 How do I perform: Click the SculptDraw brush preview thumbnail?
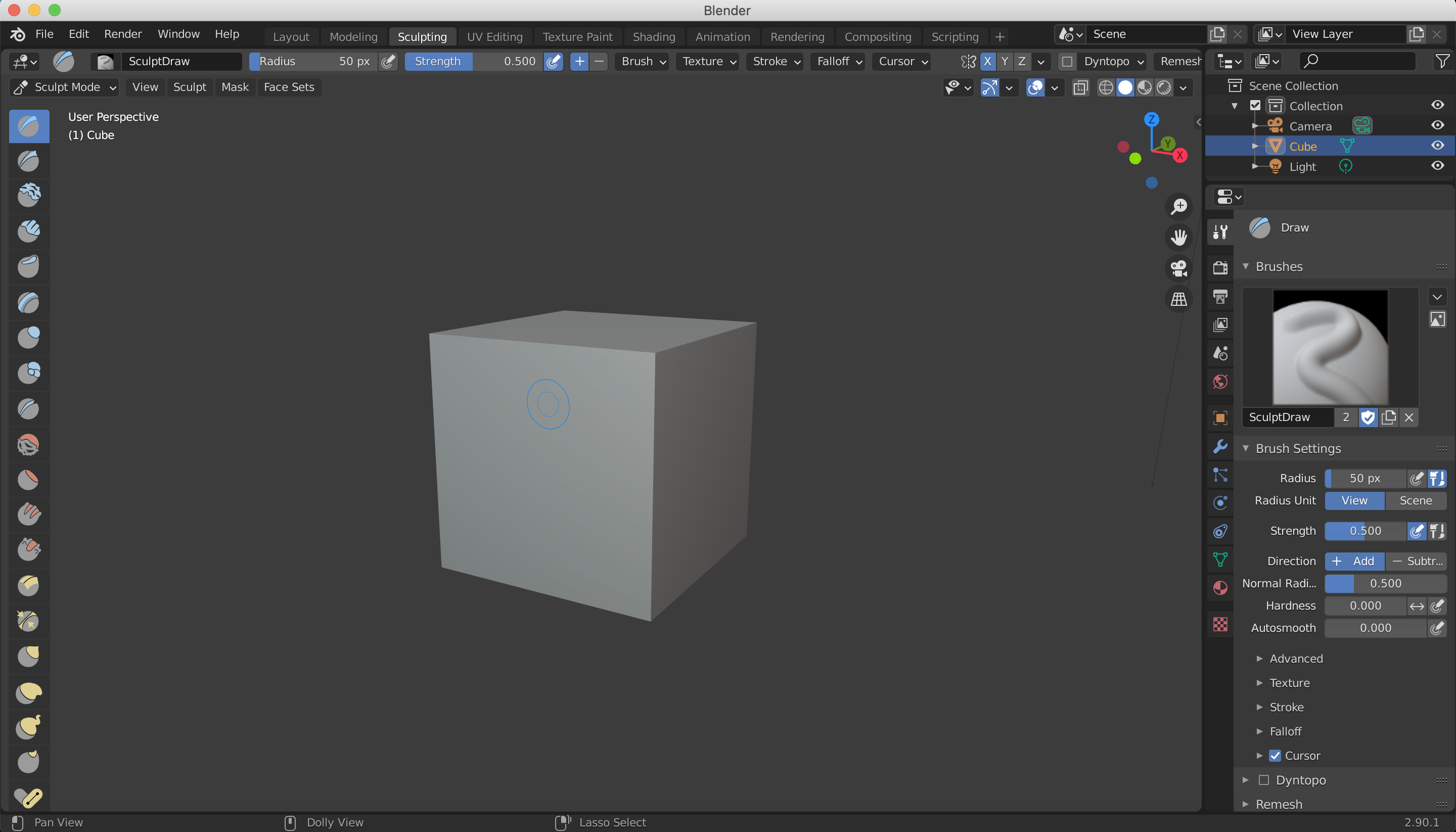point(1330,347)
